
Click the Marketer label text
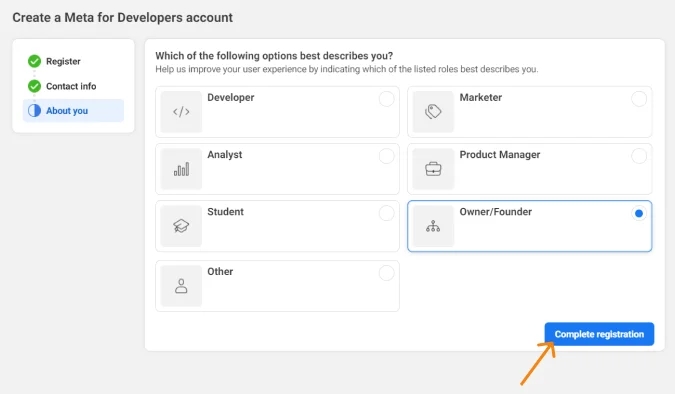(x=480, y=97)
